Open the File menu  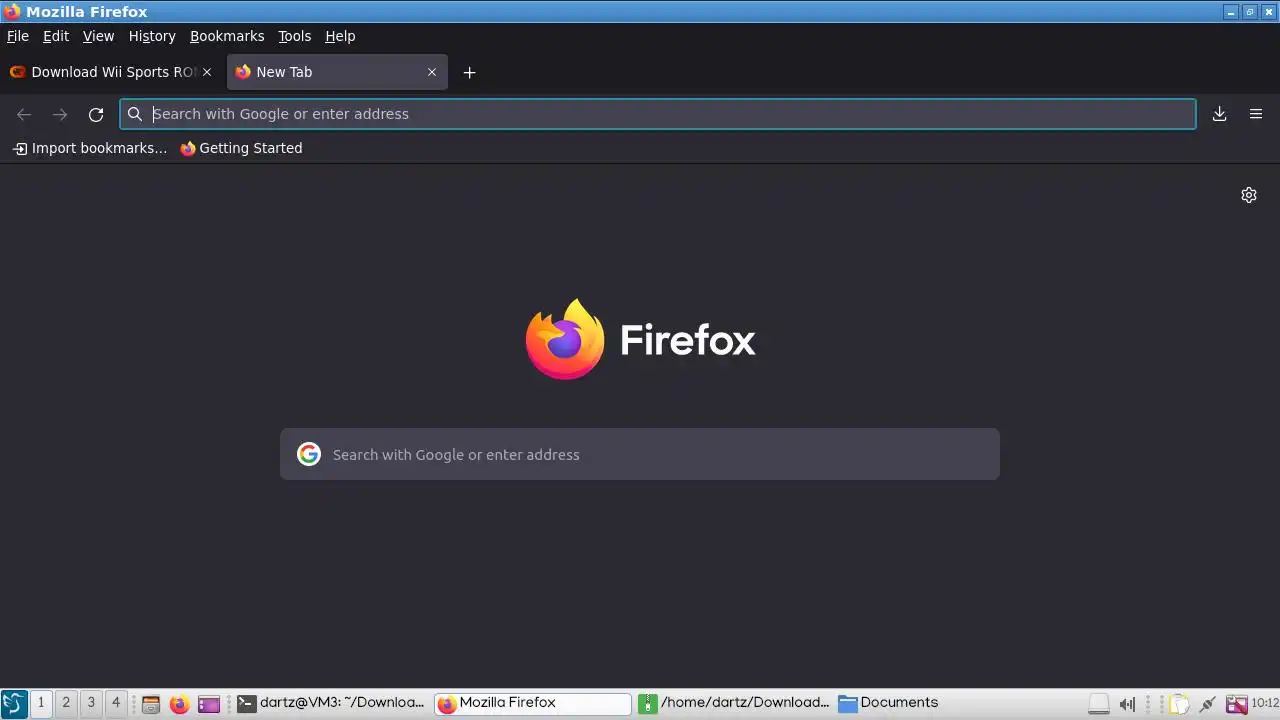click(18, 36)
